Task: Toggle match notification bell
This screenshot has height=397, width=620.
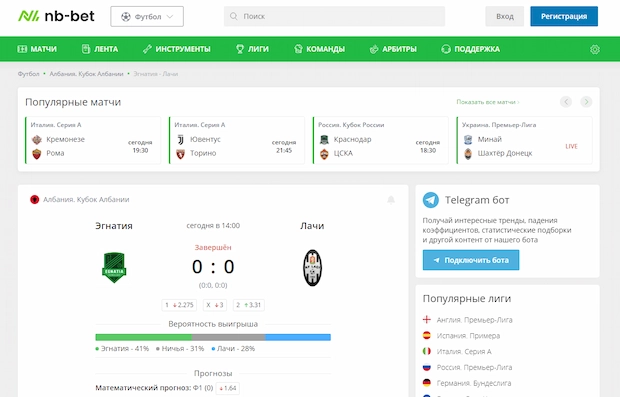Action: (x=391, y=200)
